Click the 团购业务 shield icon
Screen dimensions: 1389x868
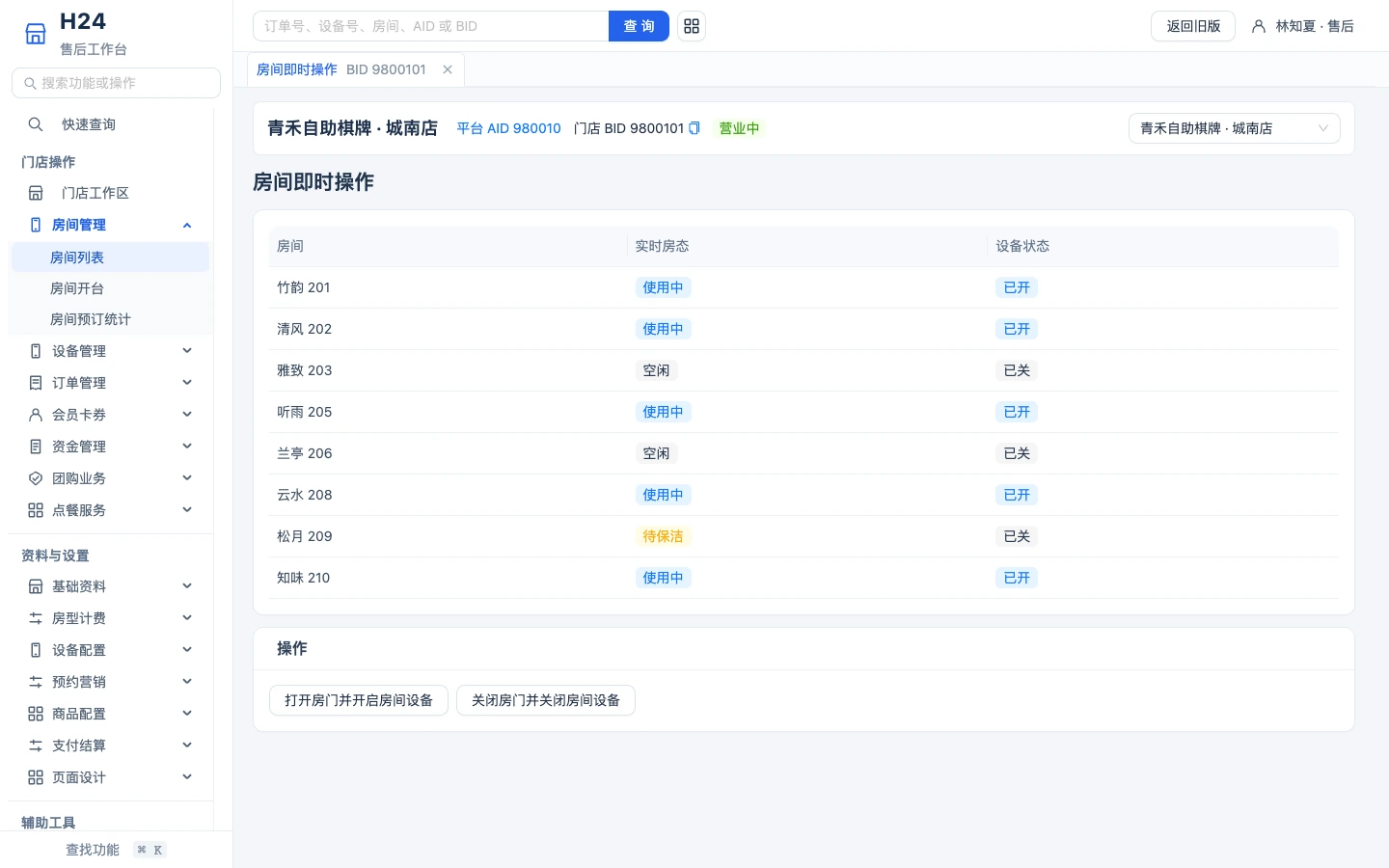[36, 478]
